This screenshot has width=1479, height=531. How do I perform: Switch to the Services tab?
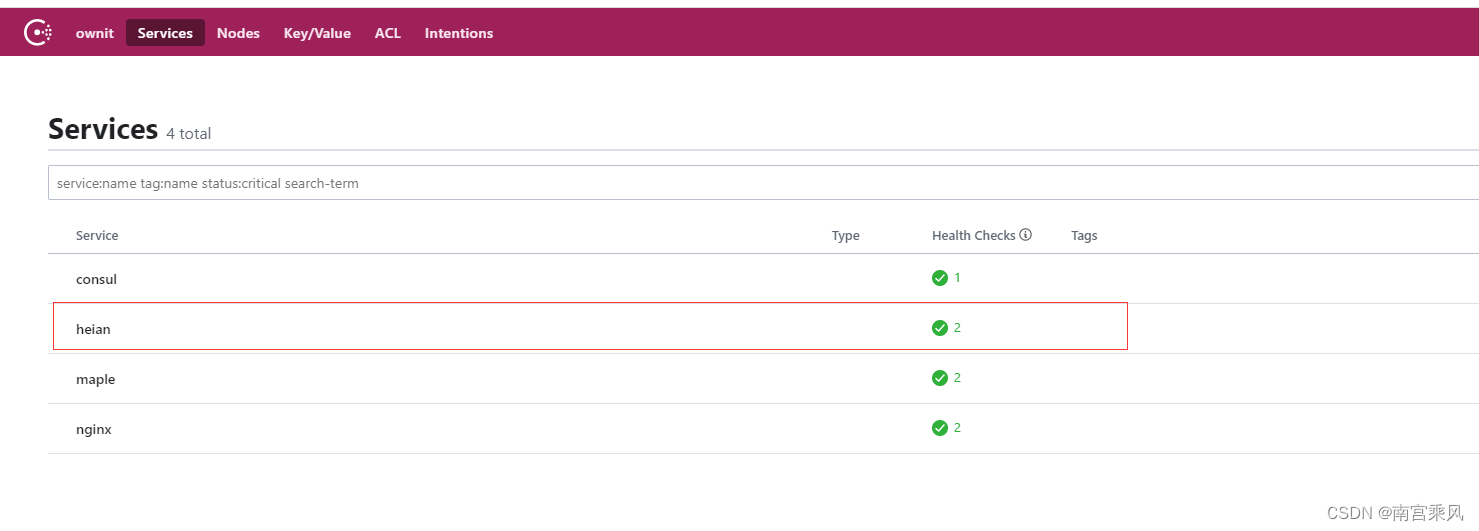(165, 33)
